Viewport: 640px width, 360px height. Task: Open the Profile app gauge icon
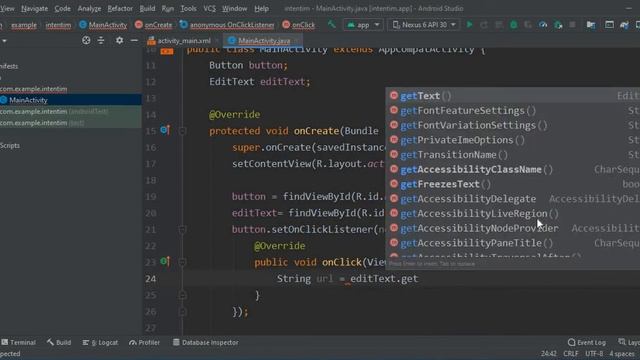543,25
